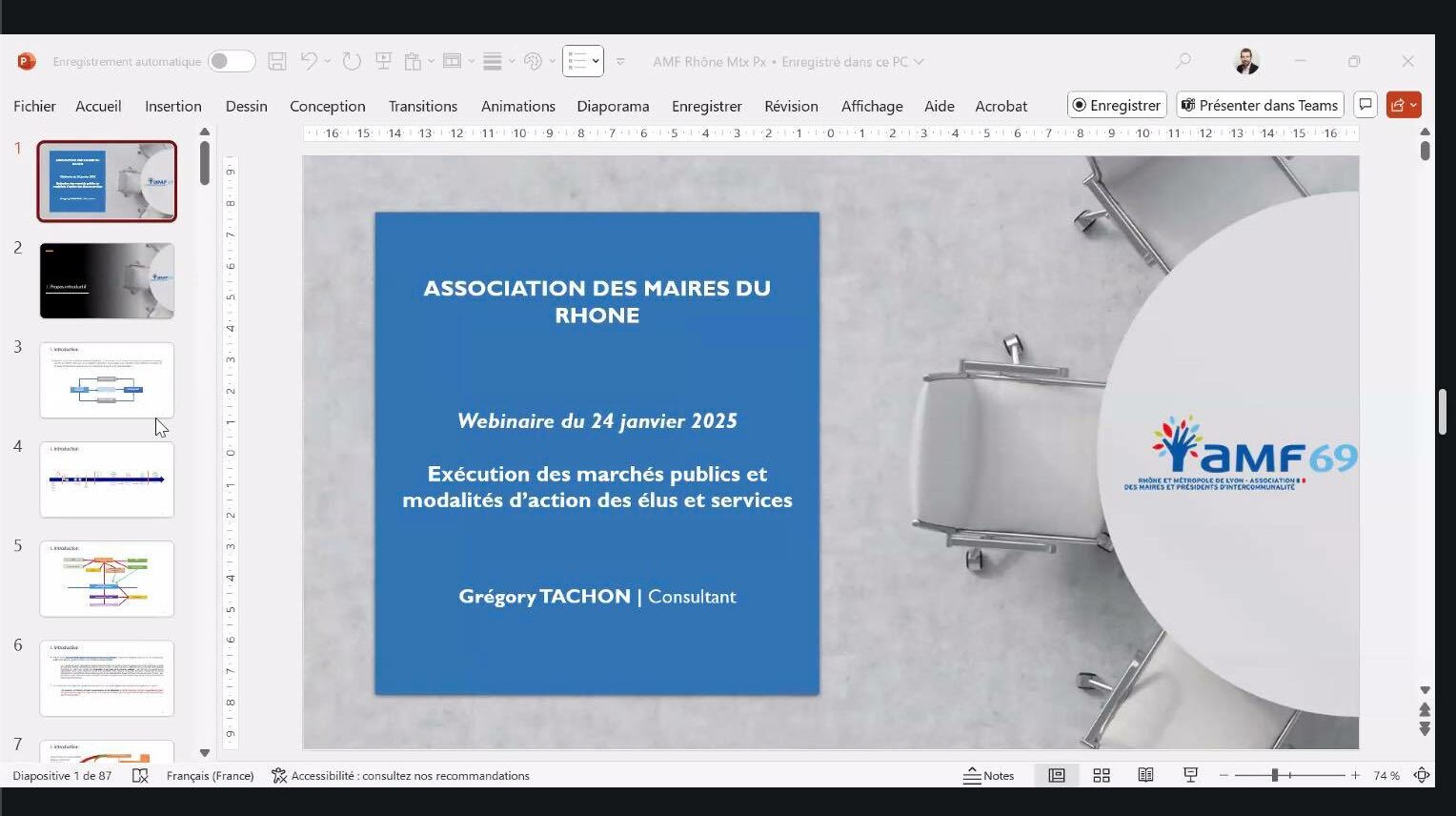Open the Transitions tab
This screenshot has width=1456, height=816.
(422, 106)
